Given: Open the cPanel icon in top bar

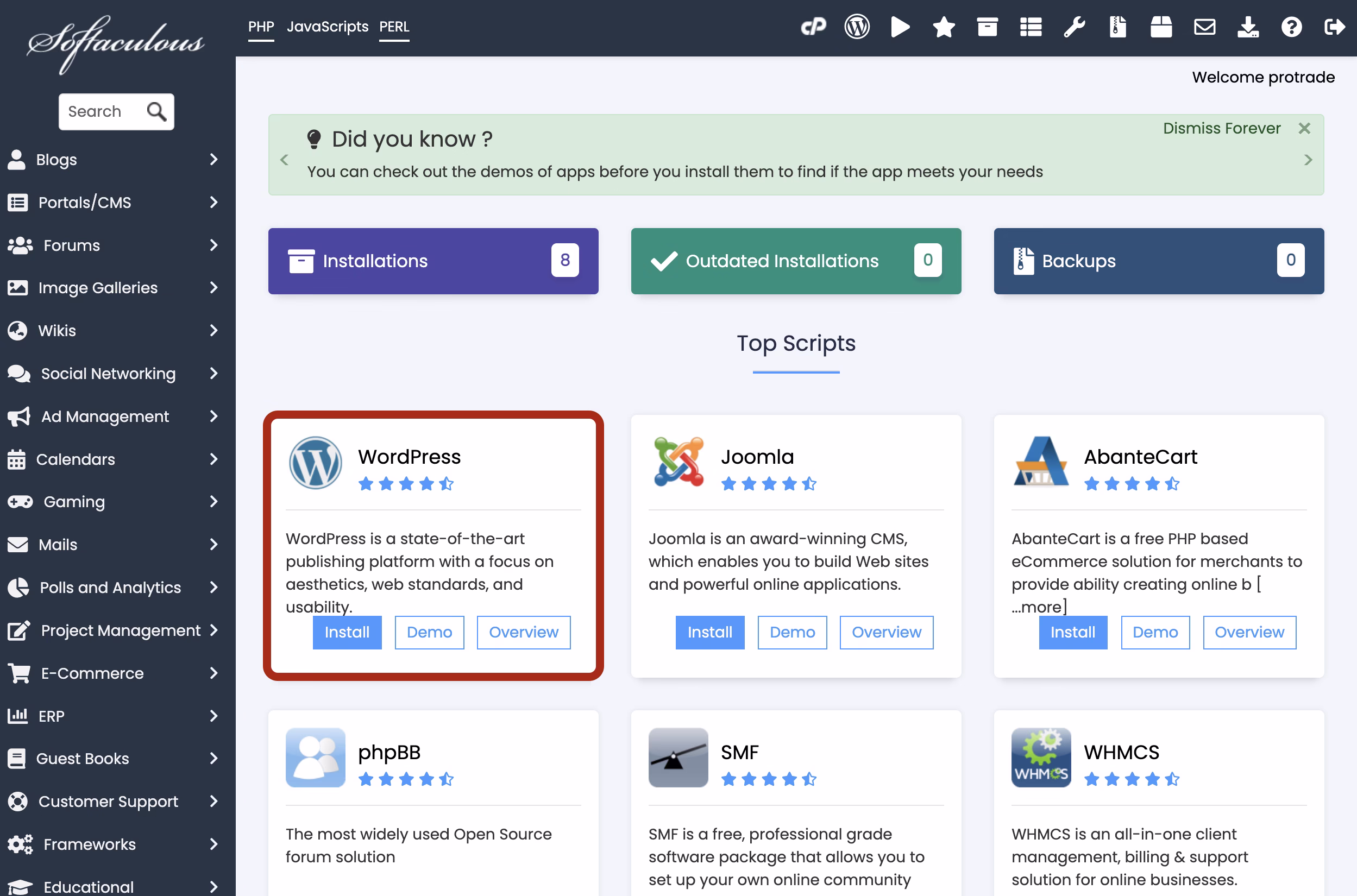Looking at the screenshot, I should tap(813, 27).
